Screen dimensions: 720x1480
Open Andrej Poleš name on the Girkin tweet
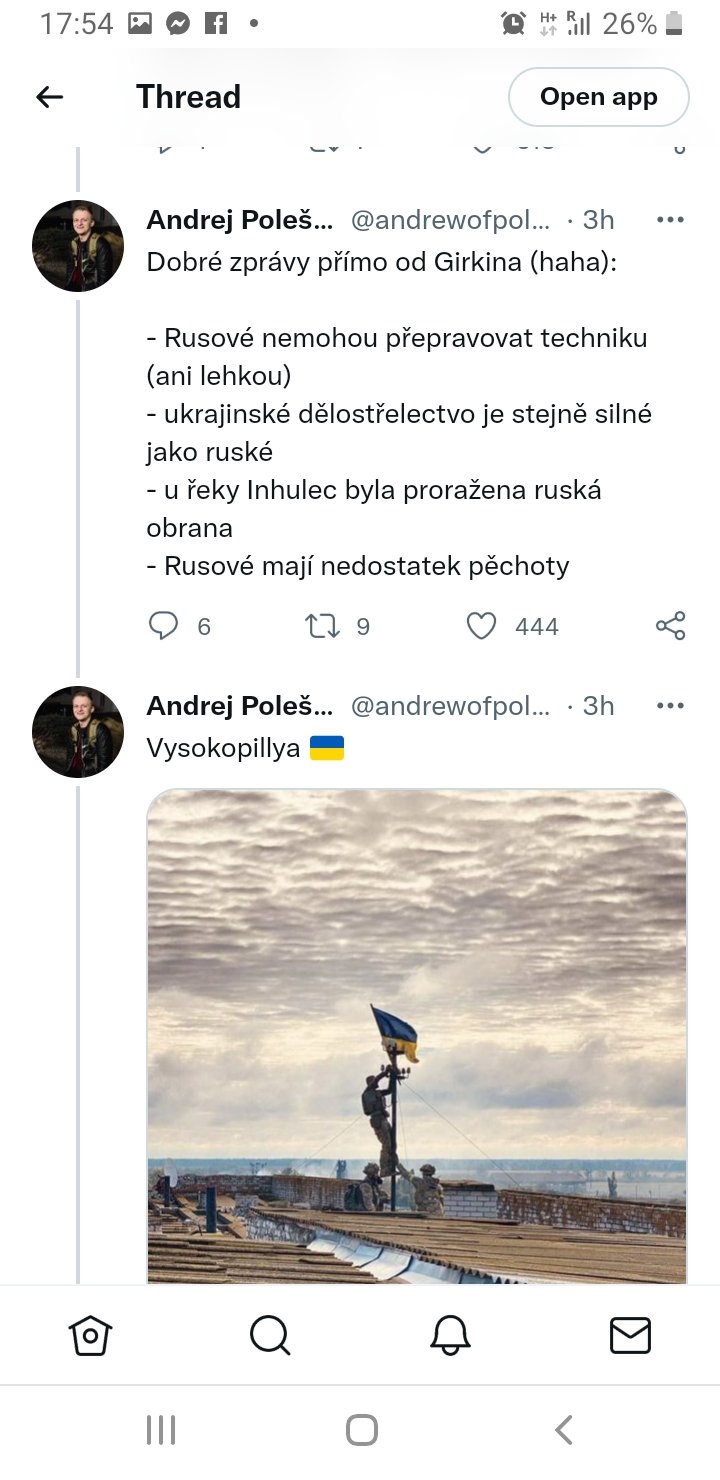pyautogui.click(x=240, y=220)
